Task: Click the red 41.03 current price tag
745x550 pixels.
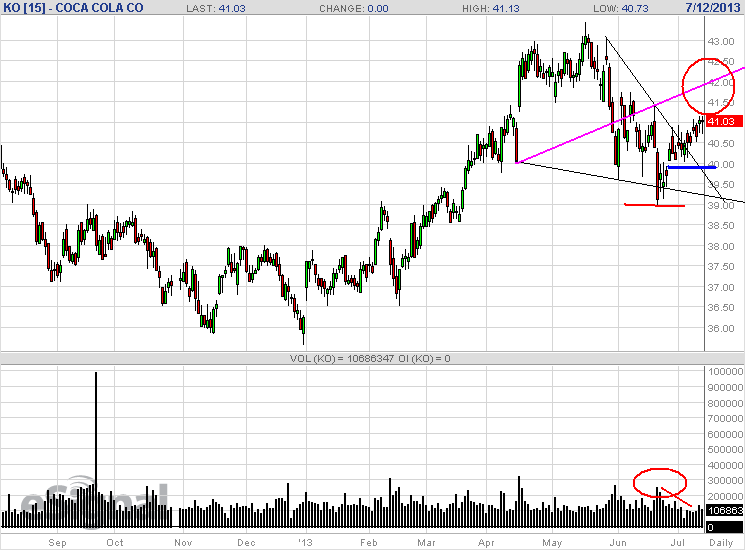Action: click(x=724, y=122)
